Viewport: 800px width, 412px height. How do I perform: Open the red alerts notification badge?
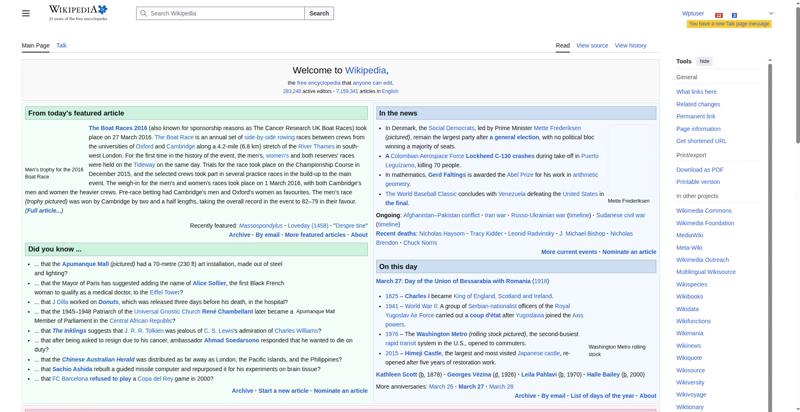(x=718, y=14)
